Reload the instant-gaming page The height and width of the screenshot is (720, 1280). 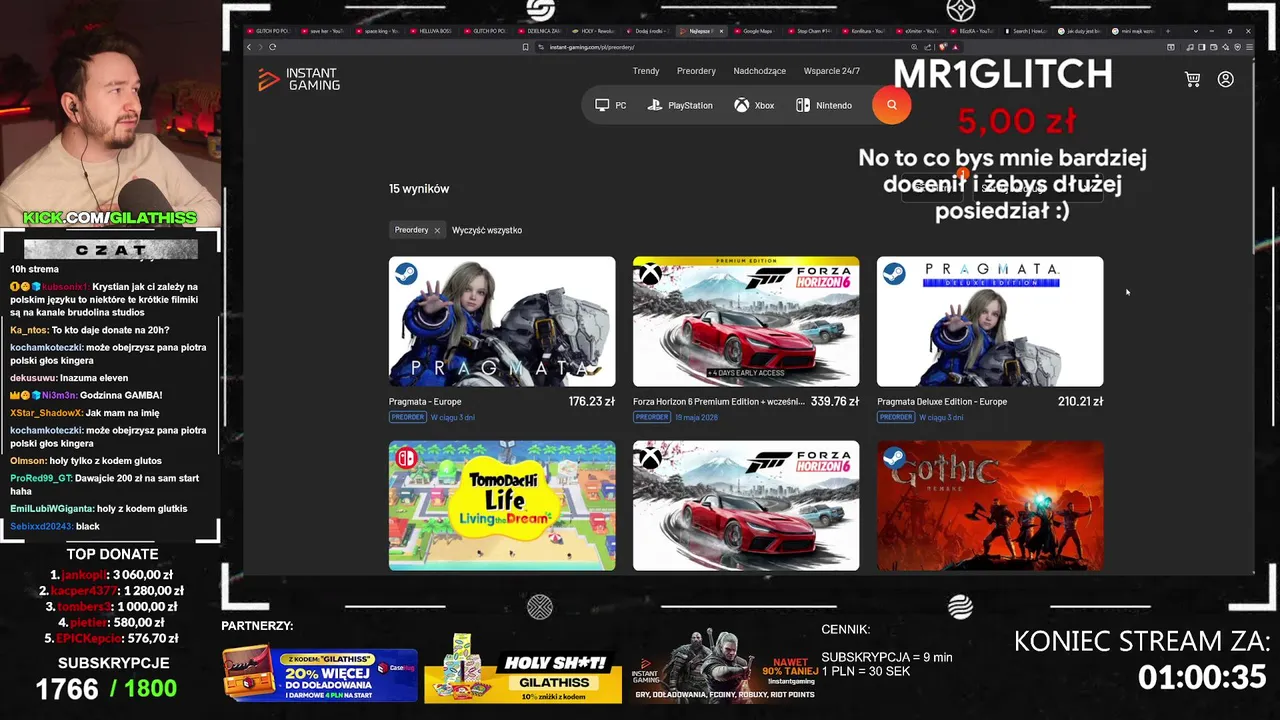click(x=272, y=47)
